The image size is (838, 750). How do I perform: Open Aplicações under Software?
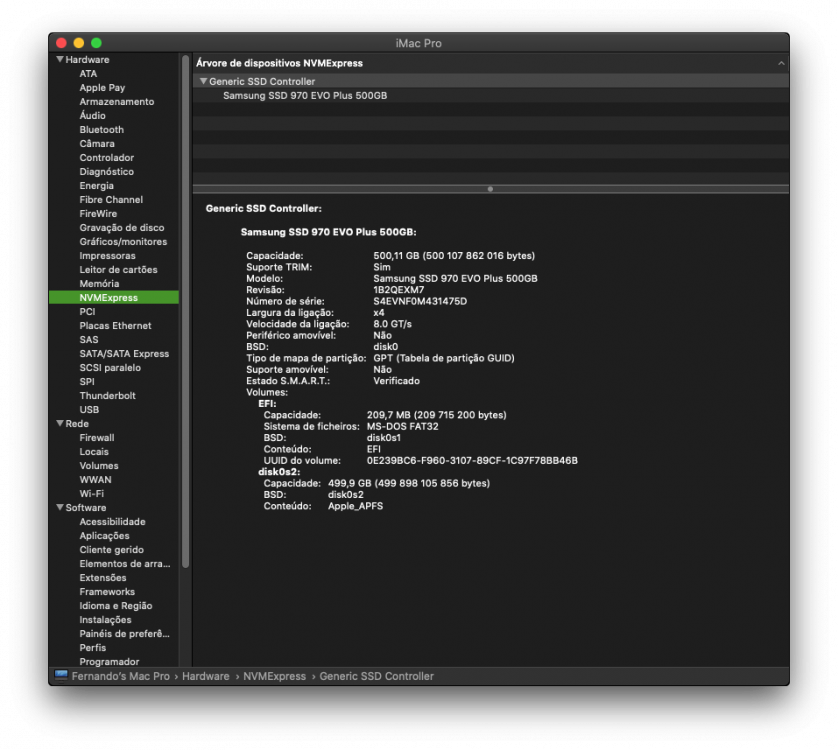[104, 536]
